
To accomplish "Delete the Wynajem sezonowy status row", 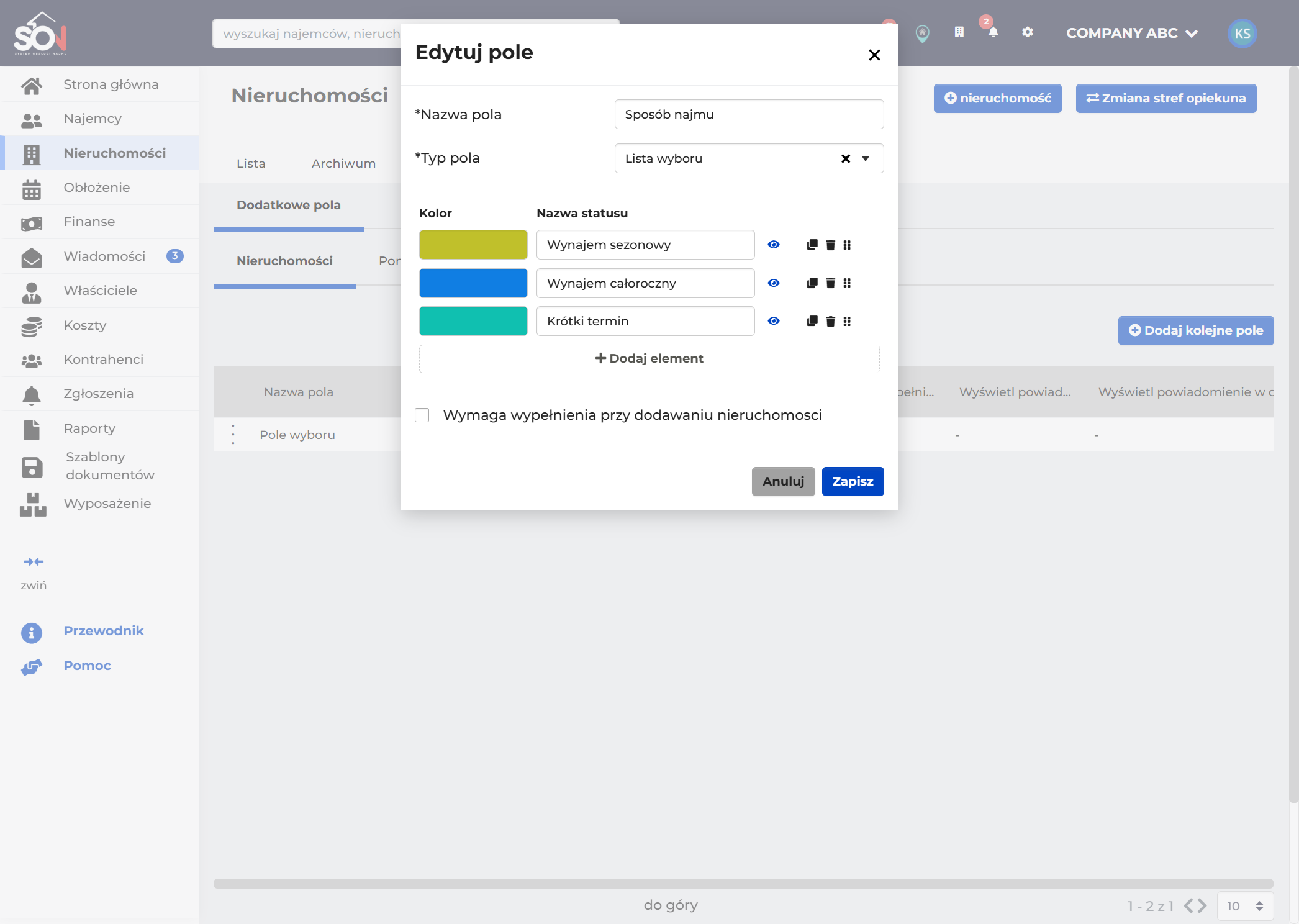I will point(830,245).
